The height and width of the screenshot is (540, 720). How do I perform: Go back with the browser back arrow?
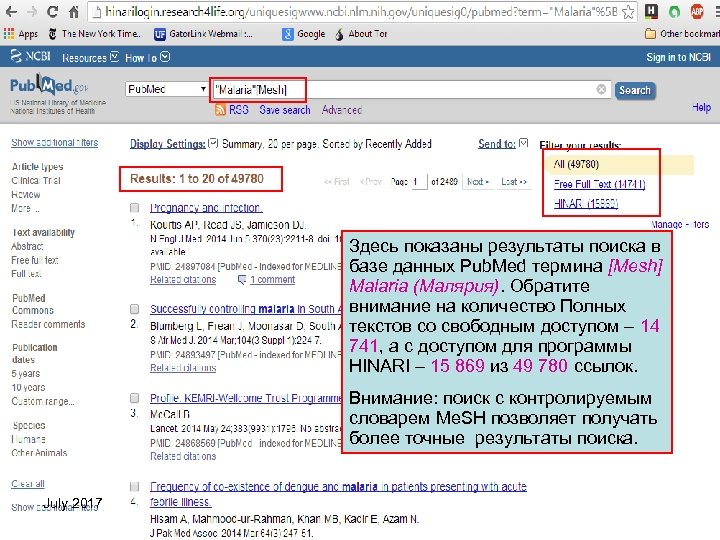(11, 12)
